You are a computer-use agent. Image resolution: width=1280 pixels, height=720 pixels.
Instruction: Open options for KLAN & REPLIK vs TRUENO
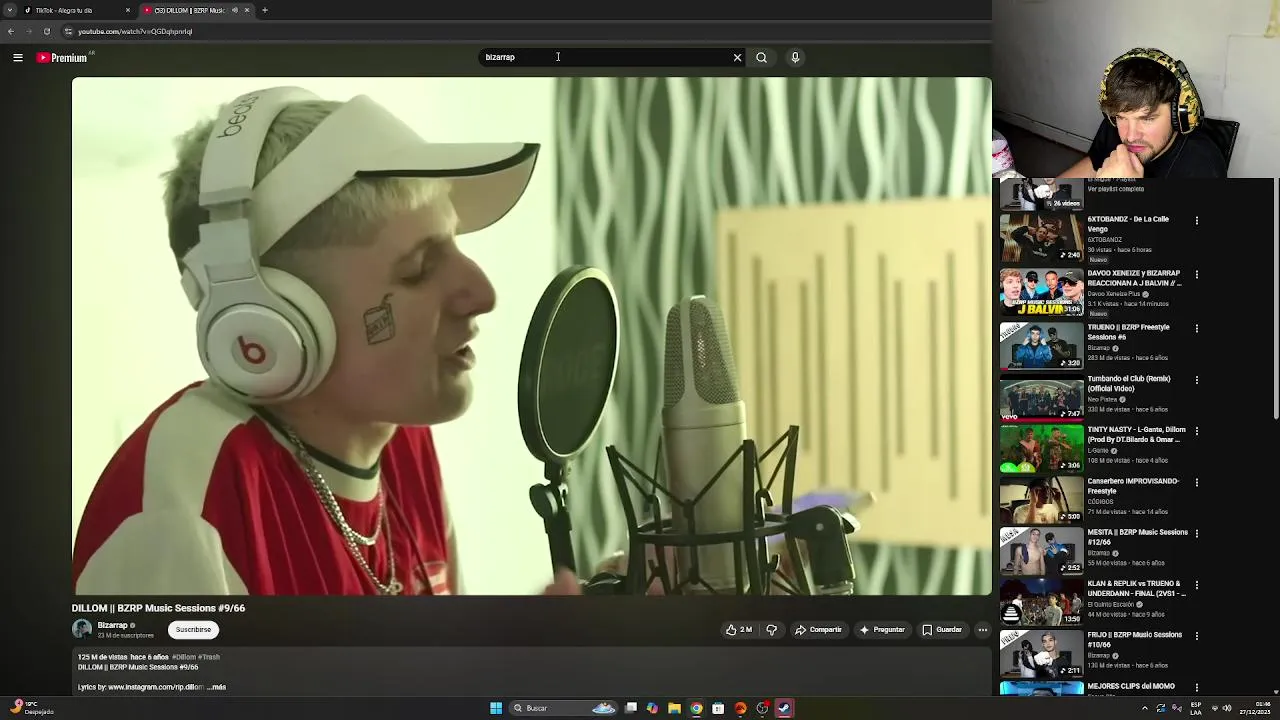click(1197, 586)
